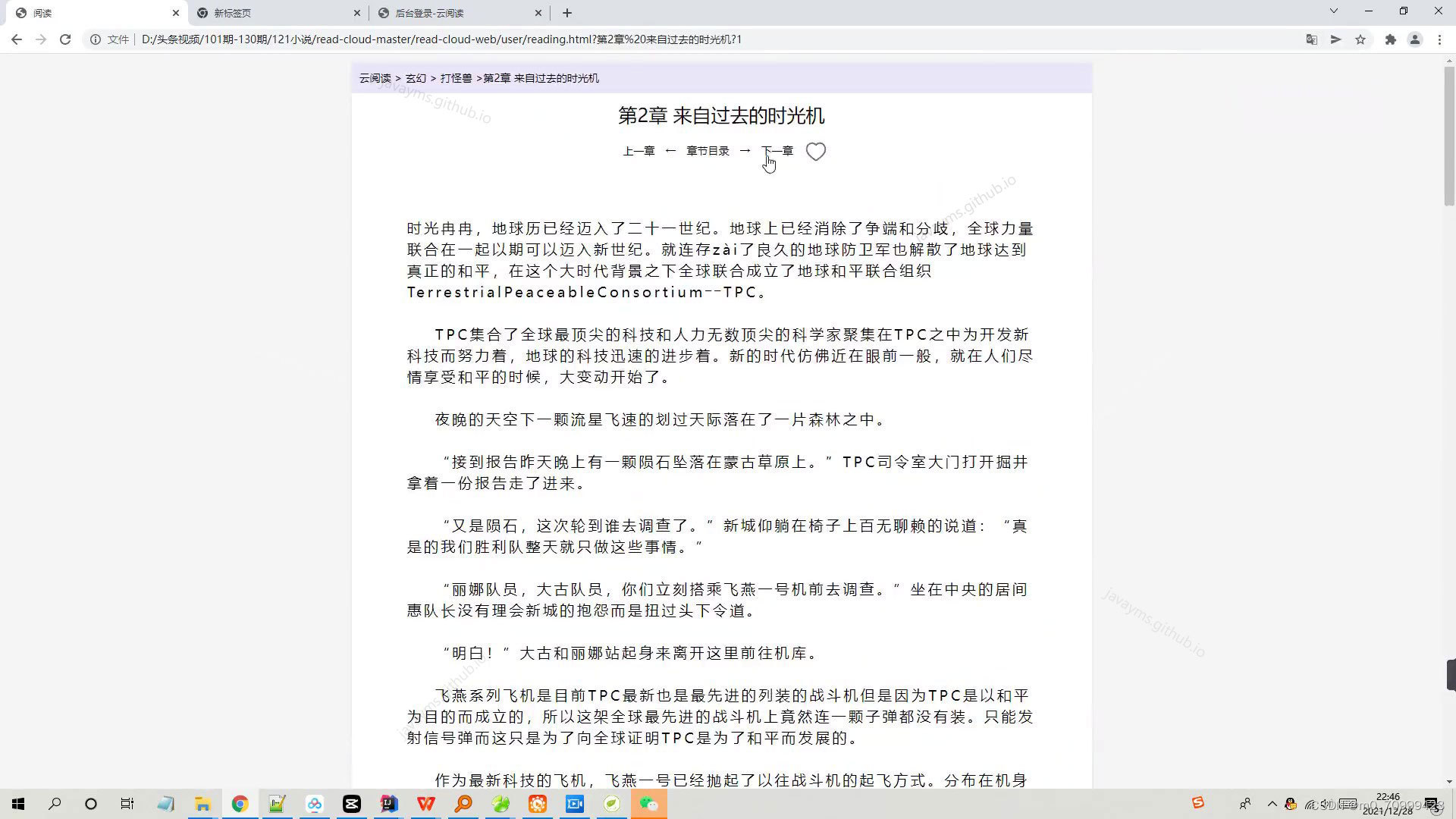
Task: Toggle the heart favorite icon for this chapter
Action: pos(816,151)
